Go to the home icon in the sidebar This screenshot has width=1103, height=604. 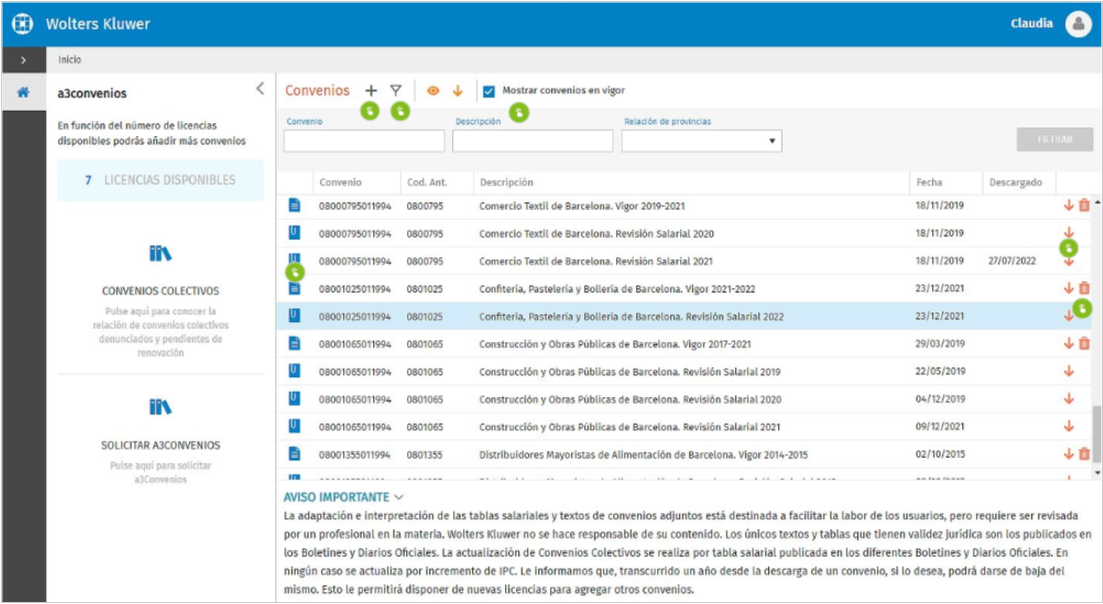[x=23, y=92]
